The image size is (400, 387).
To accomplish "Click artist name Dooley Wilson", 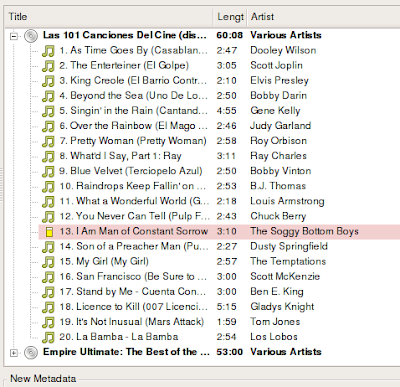I will (x=283, y=50).
